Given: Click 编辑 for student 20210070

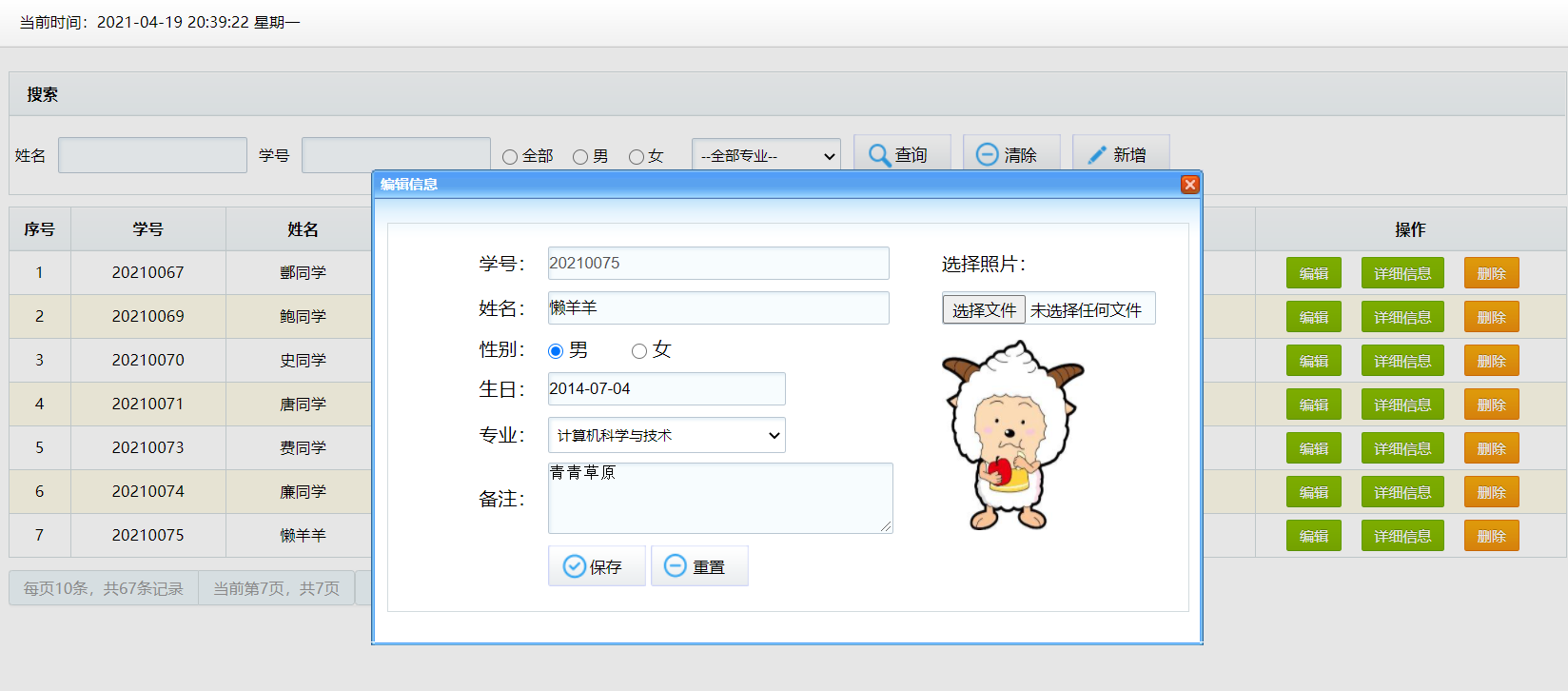Looking at the screenshot, I should [1314, 361].
